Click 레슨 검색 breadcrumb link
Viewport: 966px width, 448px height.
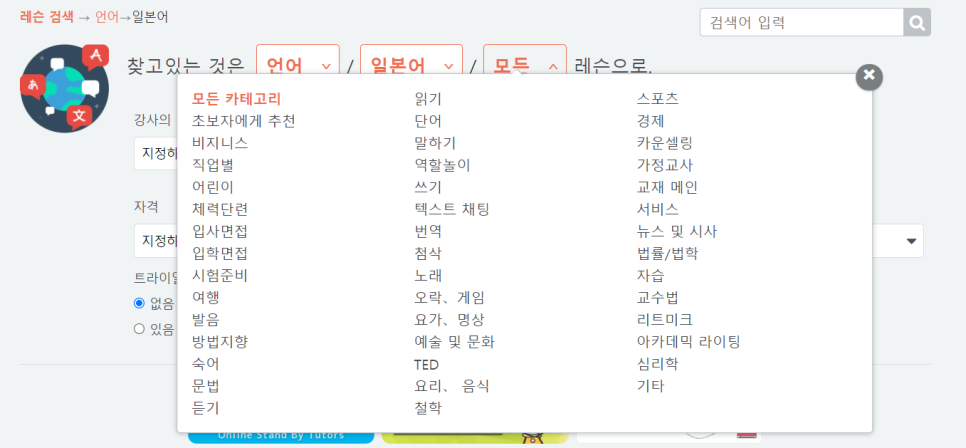(47, 17)
